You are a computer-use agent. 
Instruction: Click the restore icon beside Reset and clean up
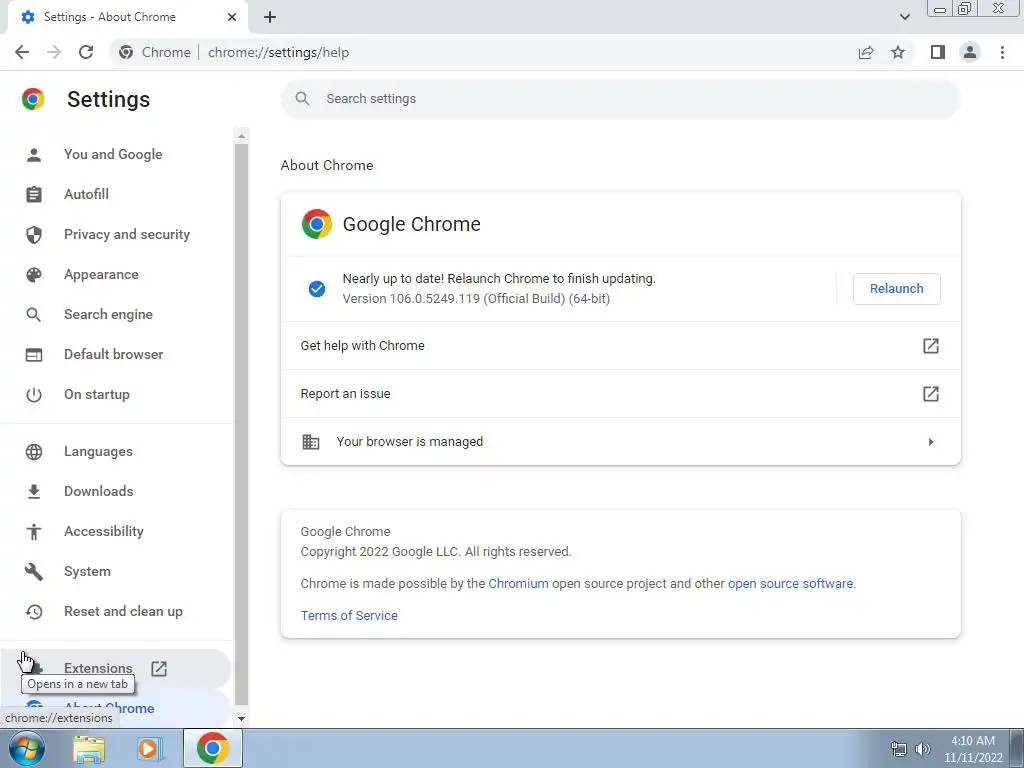(x=34, y=611)
